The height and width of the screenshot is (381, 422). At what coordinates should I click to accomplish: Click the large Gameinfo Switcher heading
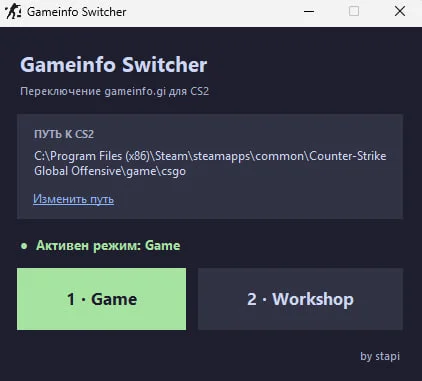click(114, 65)
